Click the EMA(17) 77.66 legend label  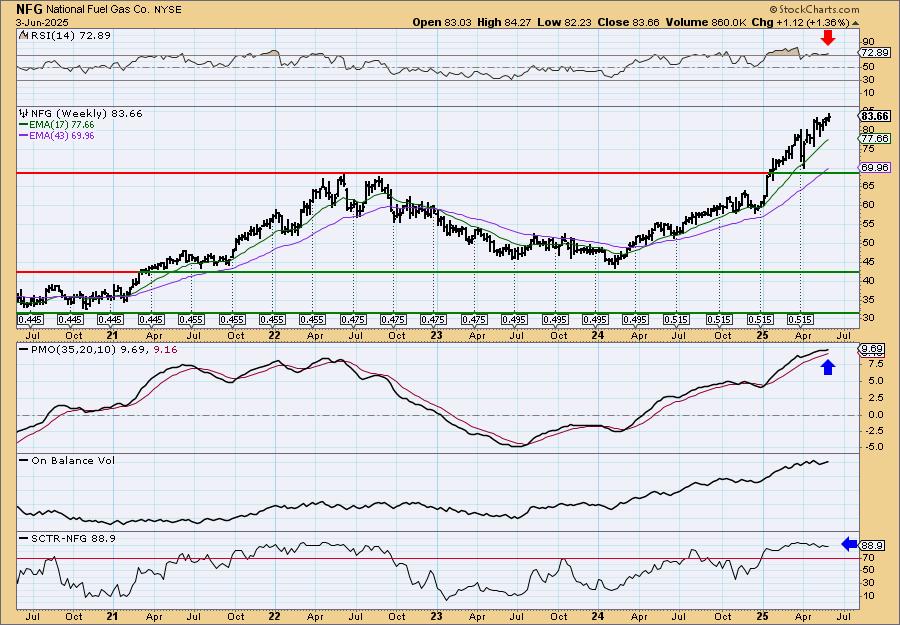(61, 125)
